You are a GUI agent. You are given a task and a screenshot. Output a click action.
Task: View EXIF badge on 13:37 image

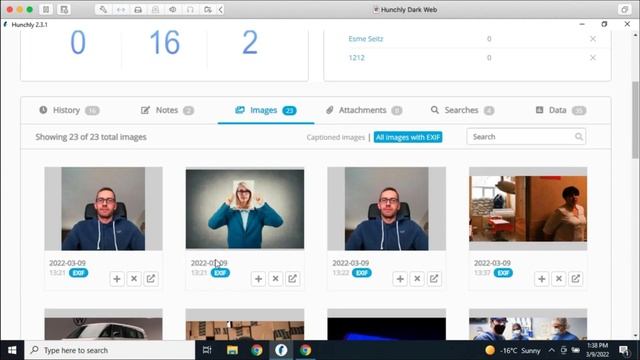(503, 273)
